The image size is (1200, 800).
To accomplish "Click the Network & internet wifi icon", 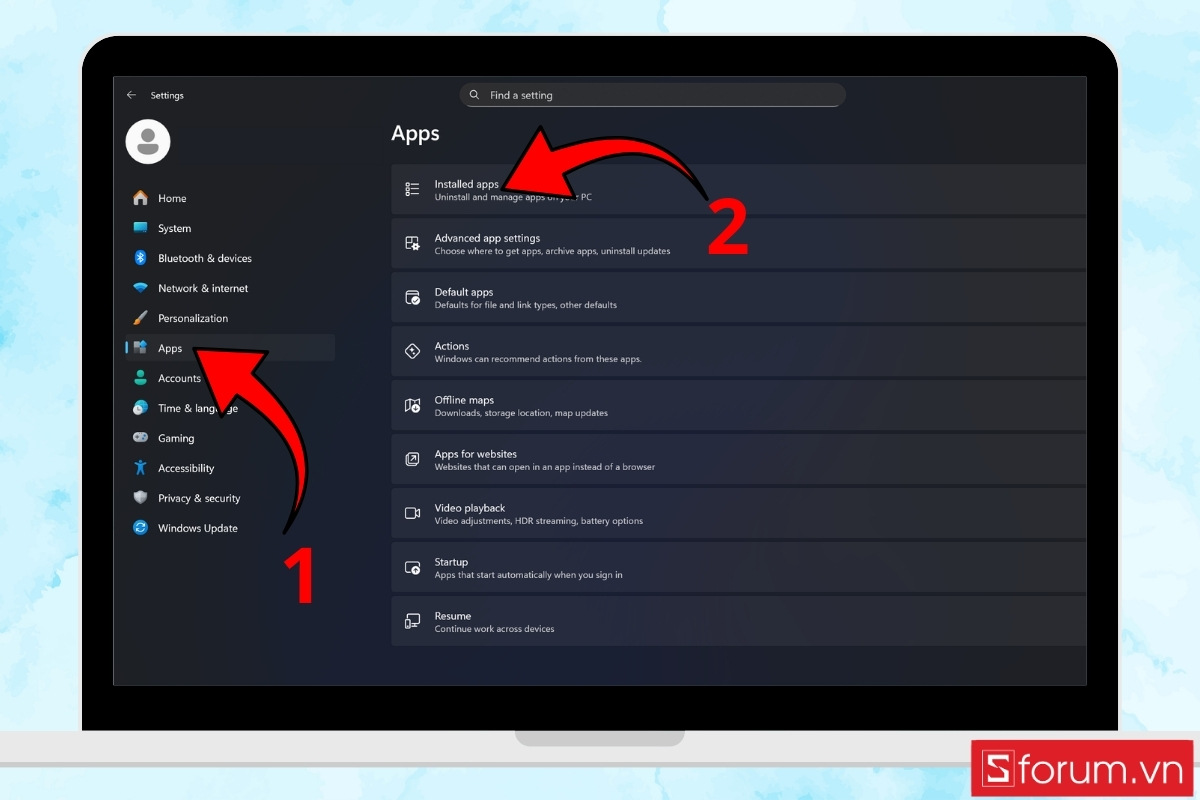I will [140, 288].
